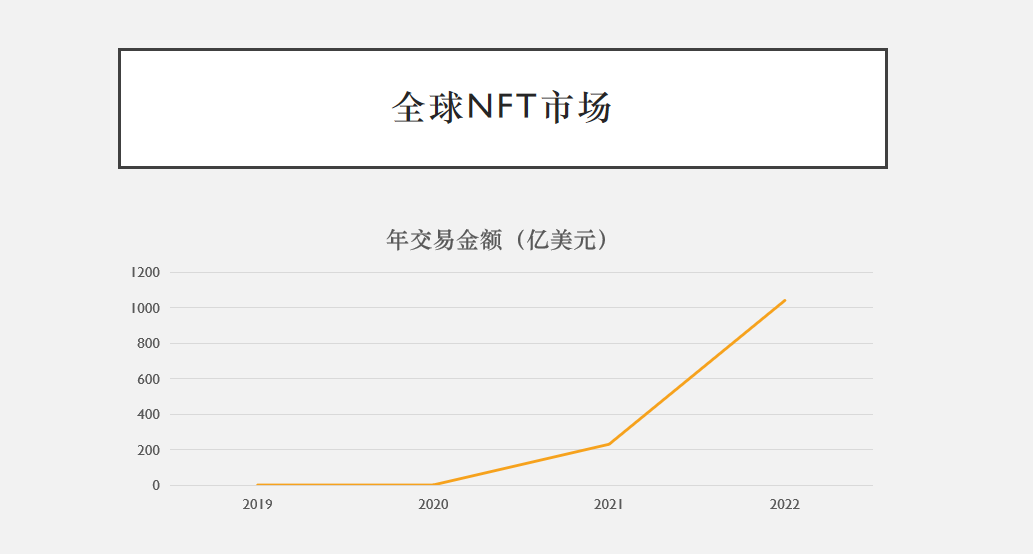The width and height of the screenshot is (1033, 554).
Task: Select the x-axis label 2020
Action: coord(433,505)
